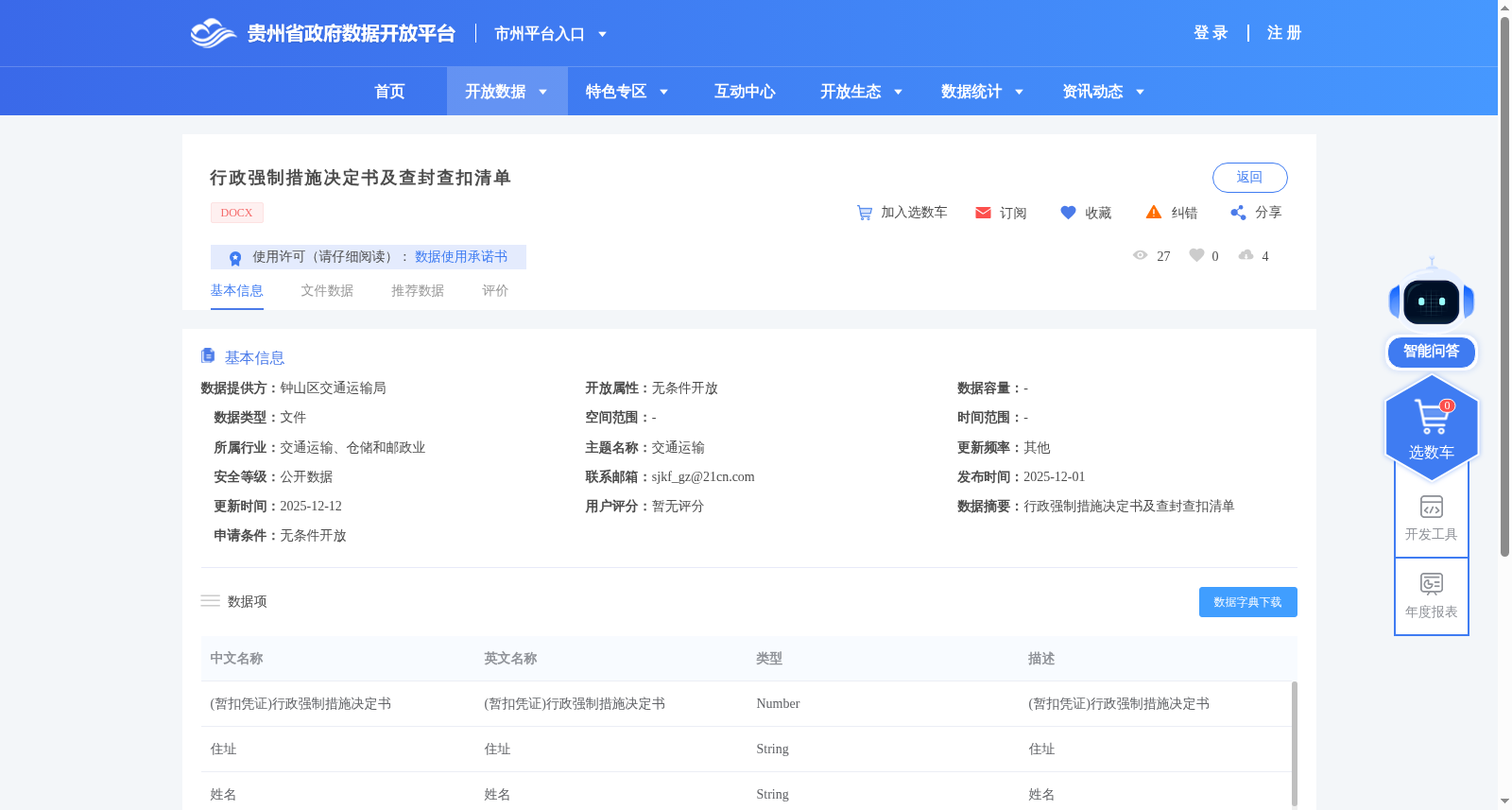
Task: Click the data table inner scrollbar
Action: pos(1295,743)
